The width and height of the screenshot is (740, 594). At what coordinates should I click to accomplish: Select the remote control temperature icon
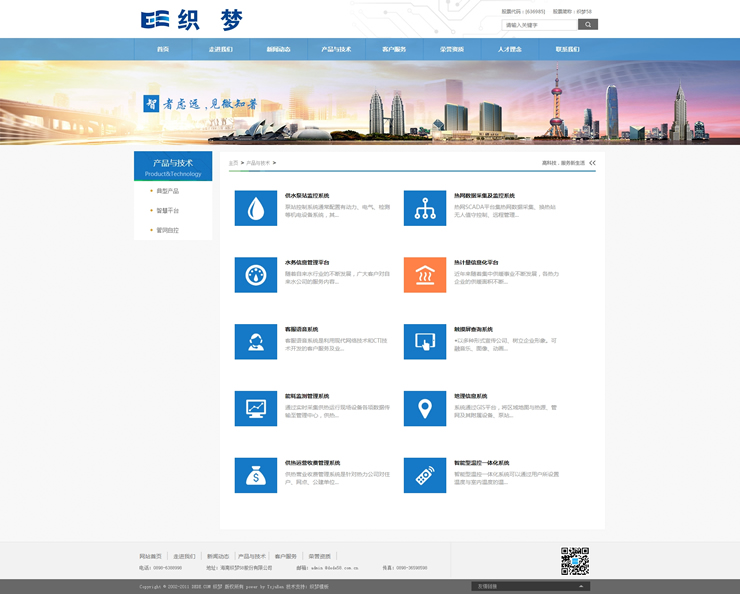coord(425,475)
